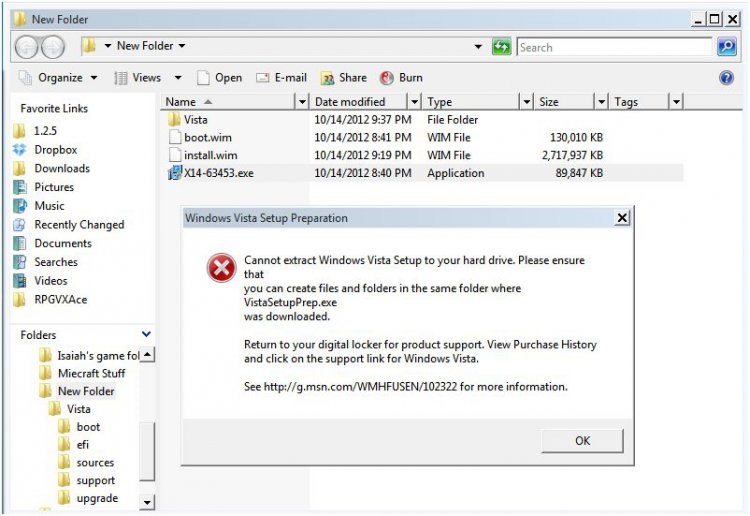Collapse the Folders pane chevron
Screen dimensions: 750x516
pos(146,334)
